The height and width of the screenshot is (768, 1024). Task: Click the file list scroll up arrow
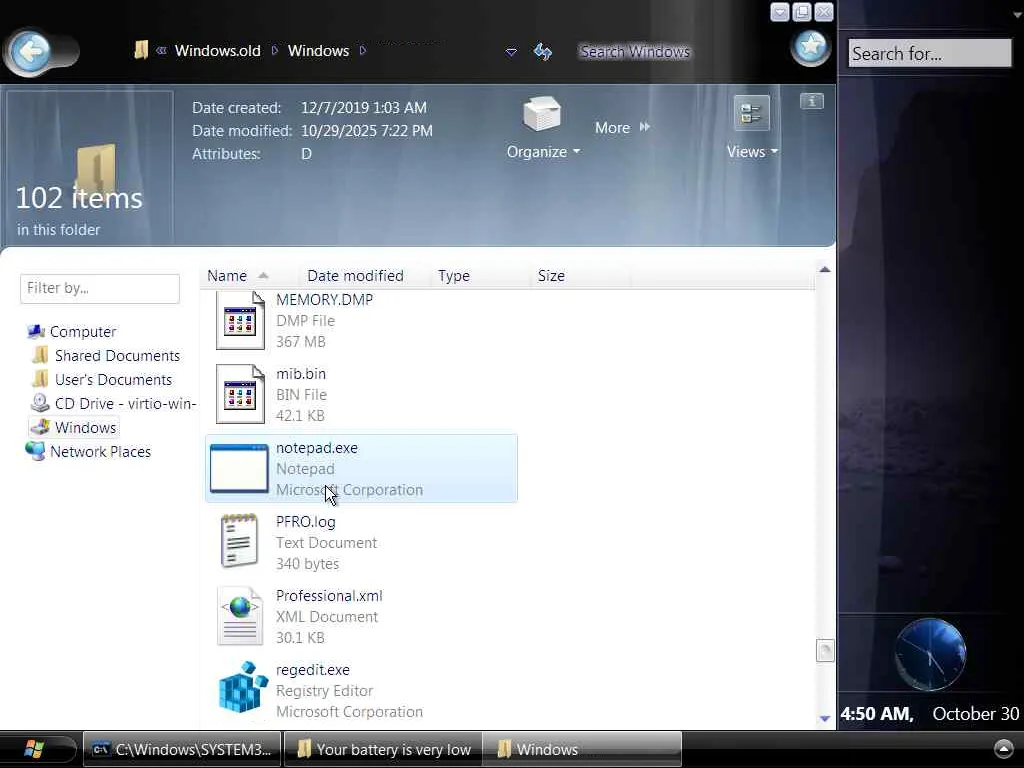[x=825, y=269]
